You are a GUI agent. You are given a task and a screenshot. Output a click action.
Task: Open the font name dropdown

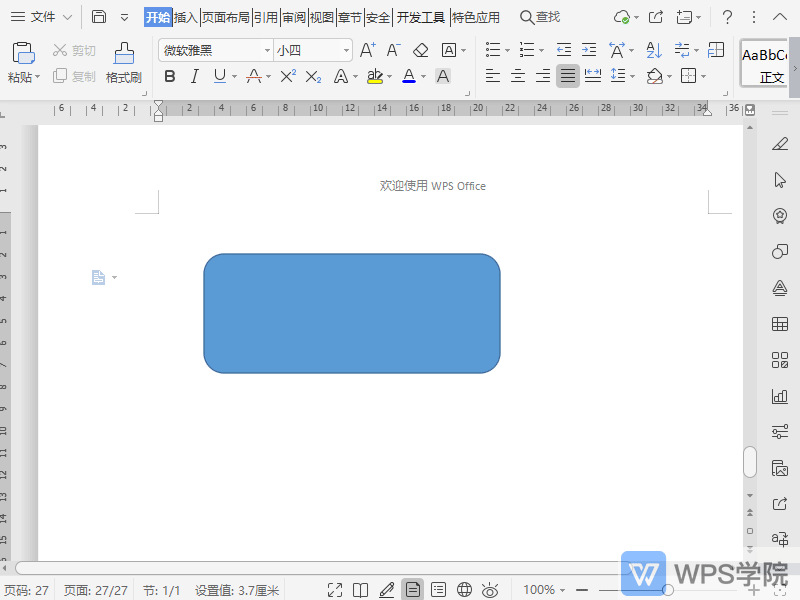(x=268, y=50)
